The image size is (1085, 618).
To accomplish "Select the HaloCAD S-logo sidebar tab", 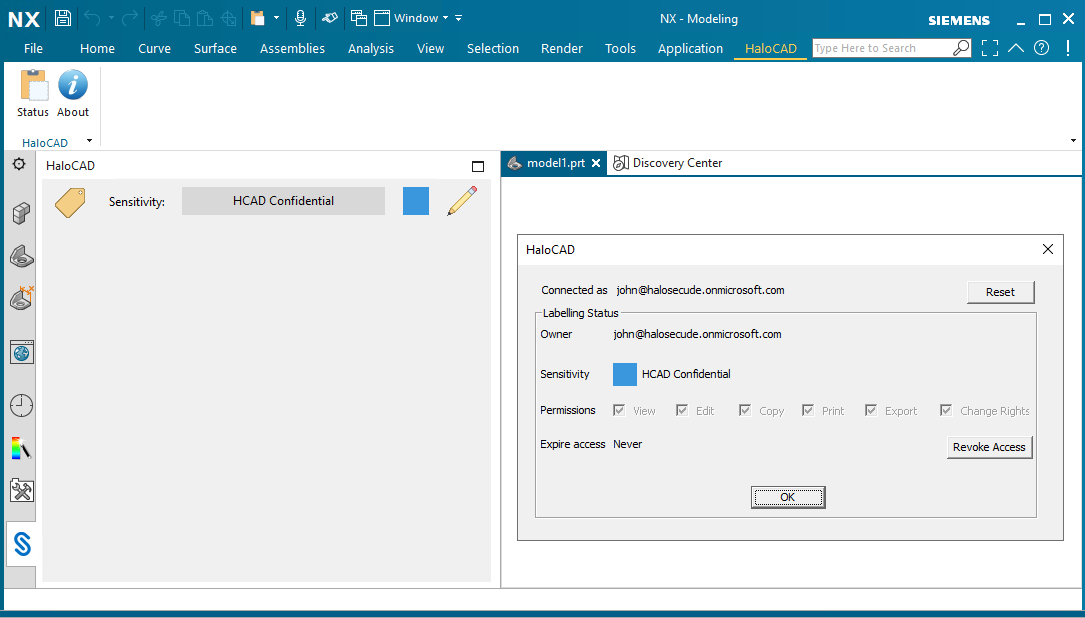I will click(x=22, y=544).
